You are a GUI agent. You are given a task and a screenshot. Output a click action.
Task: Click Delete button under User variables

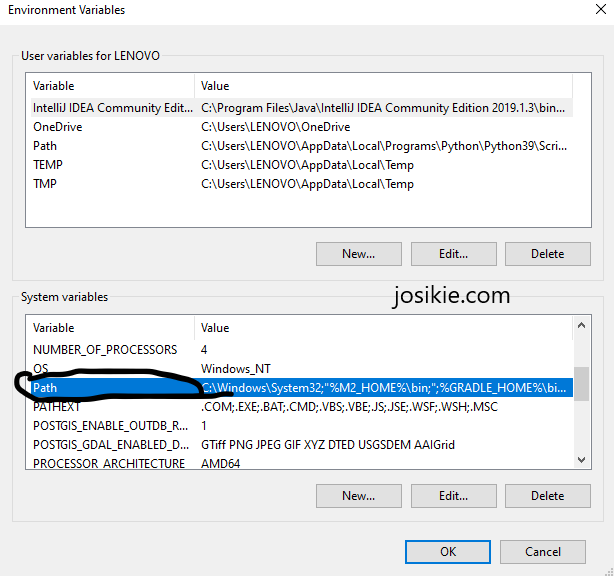pyautogui.click(x=547, y=254)
